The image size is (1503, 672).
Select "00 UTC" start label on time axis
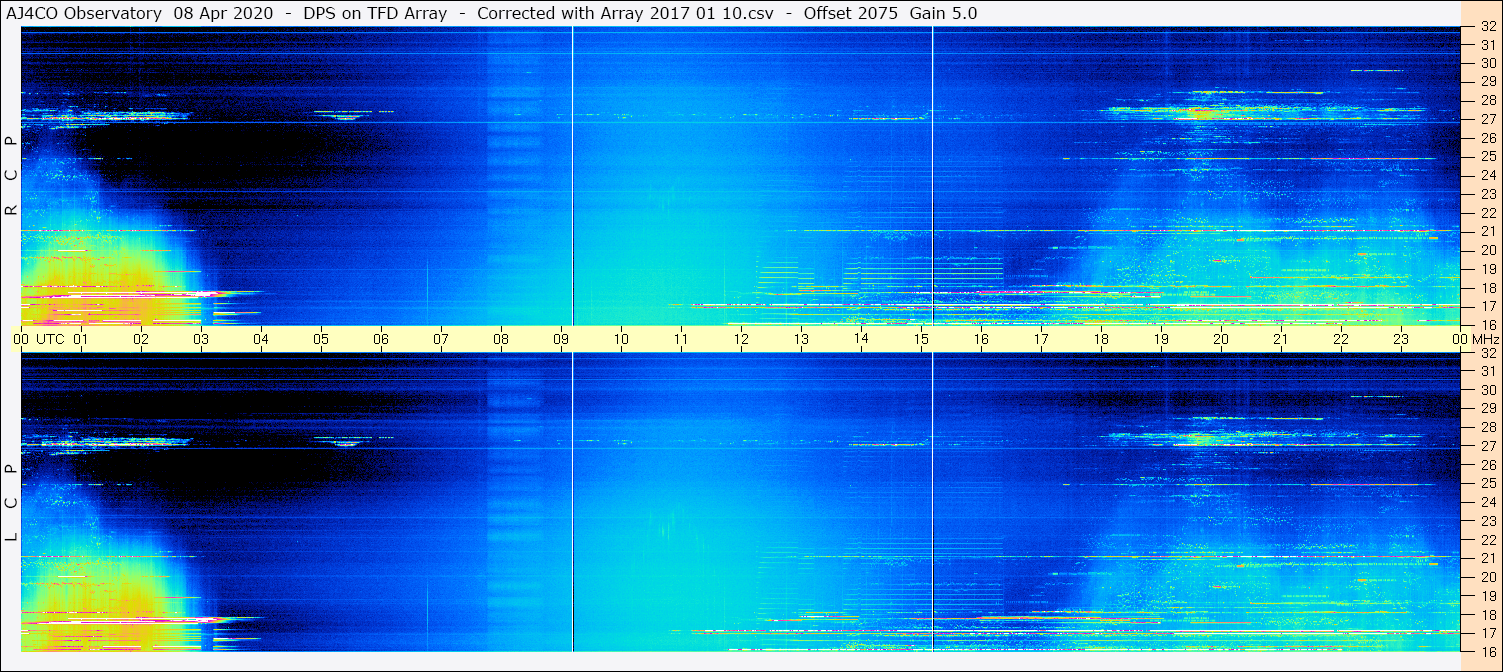click(x=39, y=339)
